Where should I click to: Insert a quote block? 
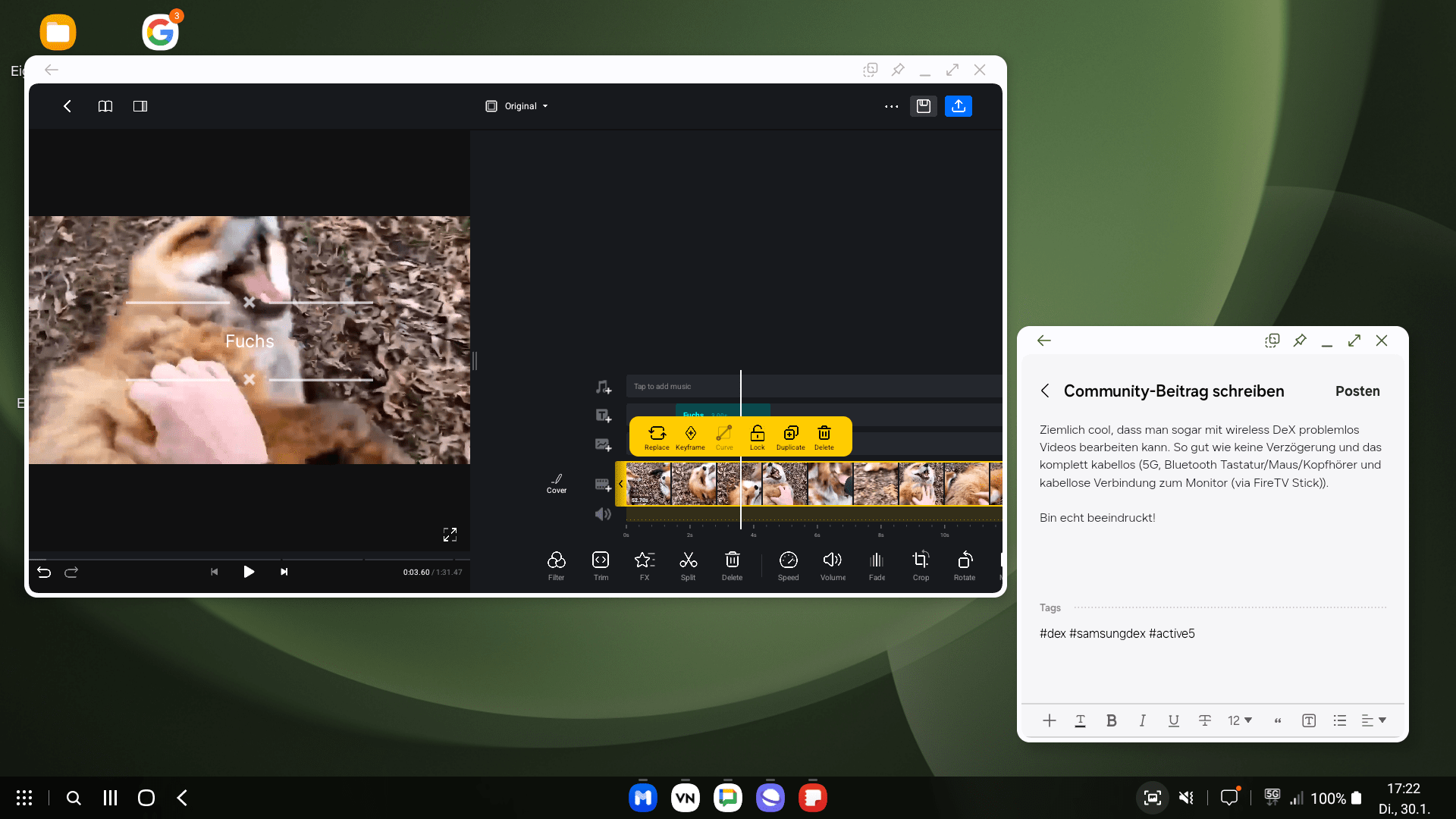1278,720
